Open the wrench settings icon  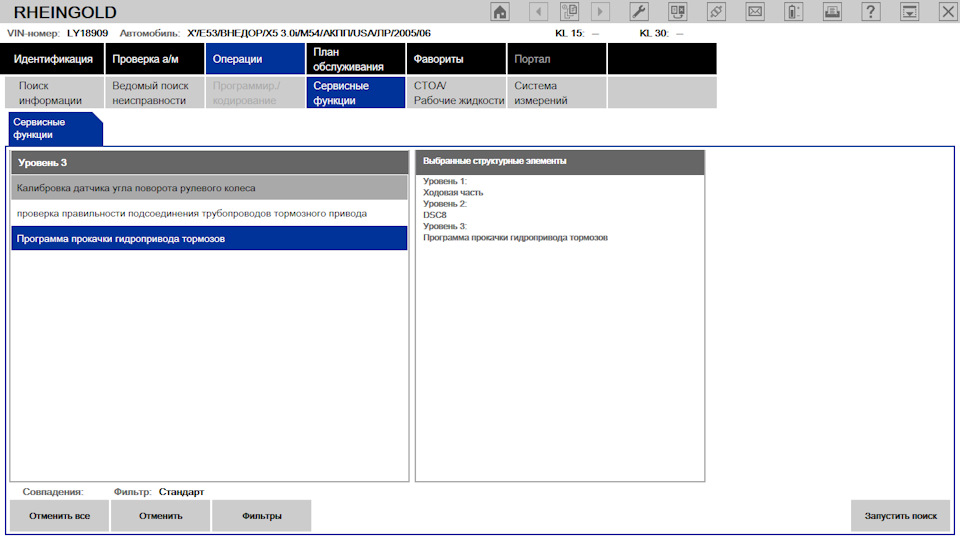point(639,12)
